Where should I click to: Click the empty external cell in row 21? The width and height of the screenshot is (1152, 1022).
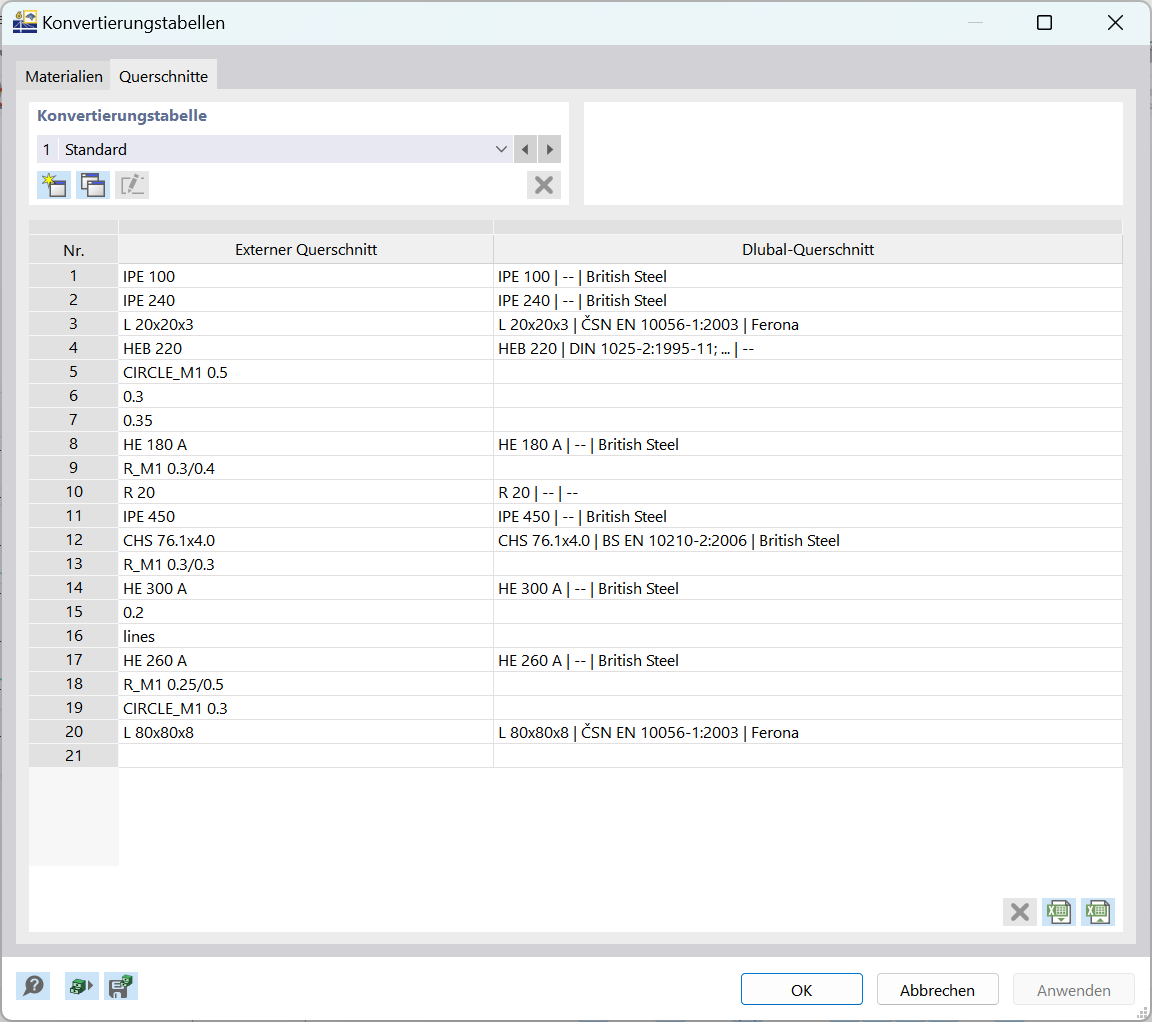coord(306,756)
